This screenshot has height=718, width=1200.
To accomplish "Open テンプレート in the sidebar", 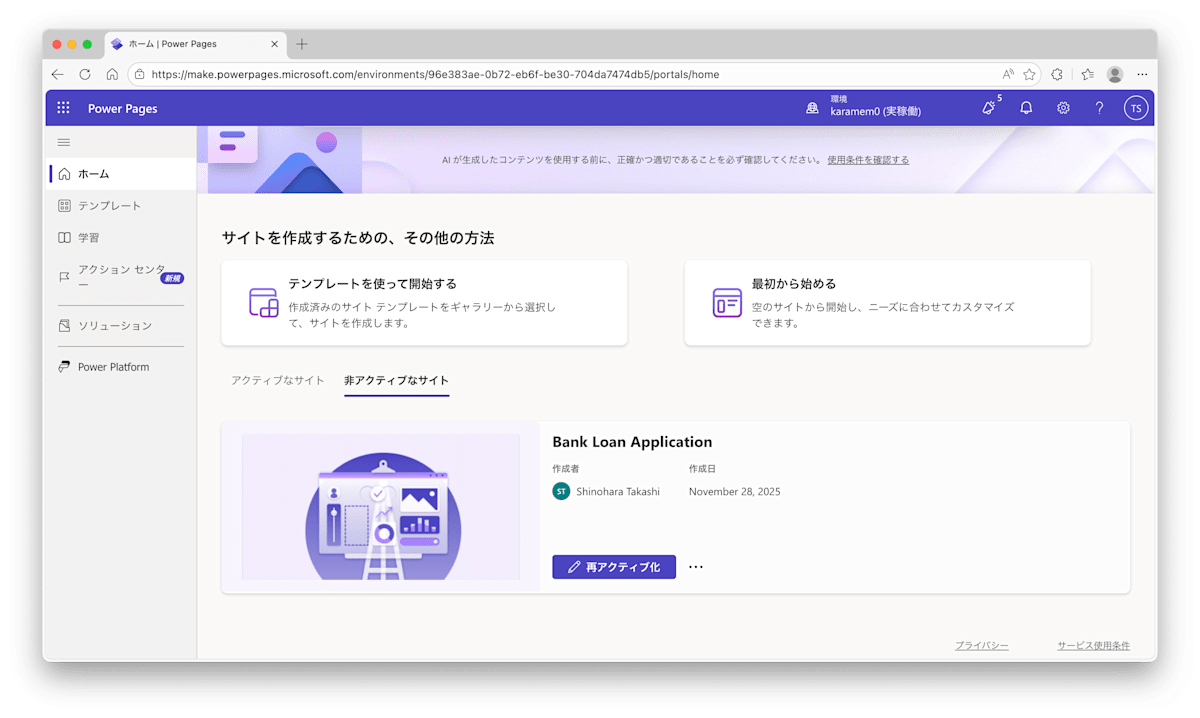I will click(x=121, y=206).
